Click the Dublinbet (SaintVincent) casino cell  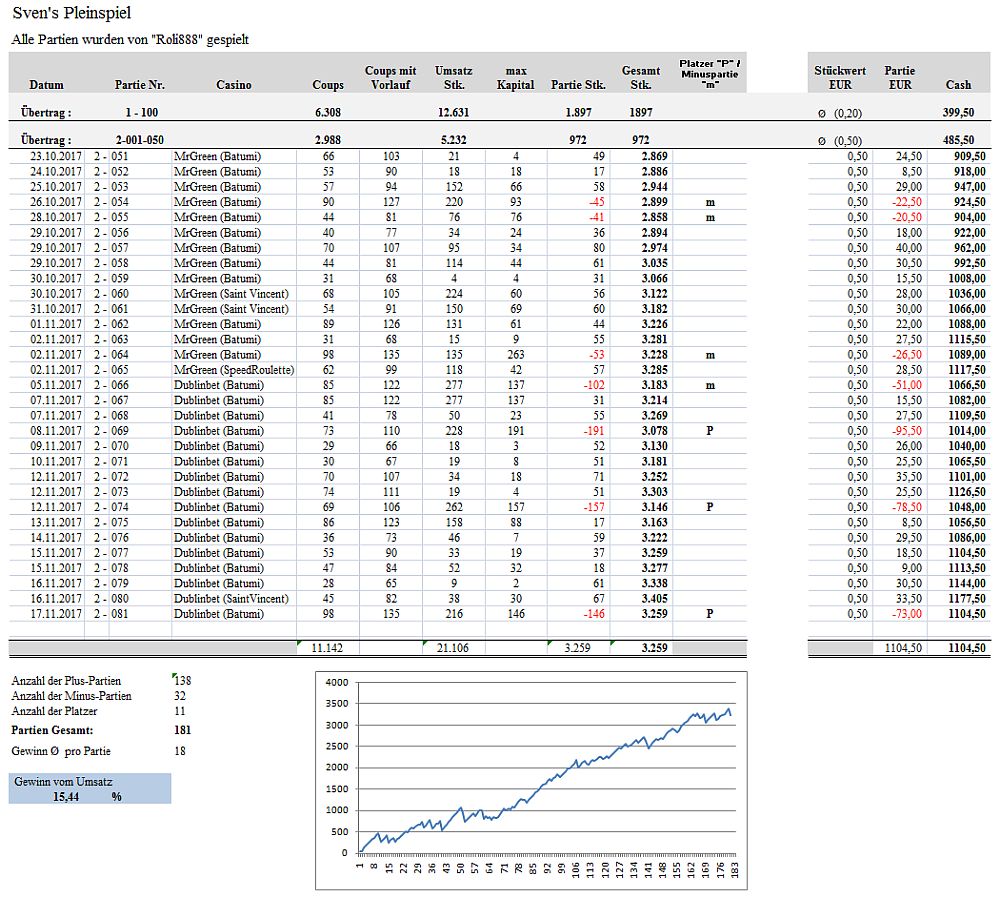click(x=231, y=599)
